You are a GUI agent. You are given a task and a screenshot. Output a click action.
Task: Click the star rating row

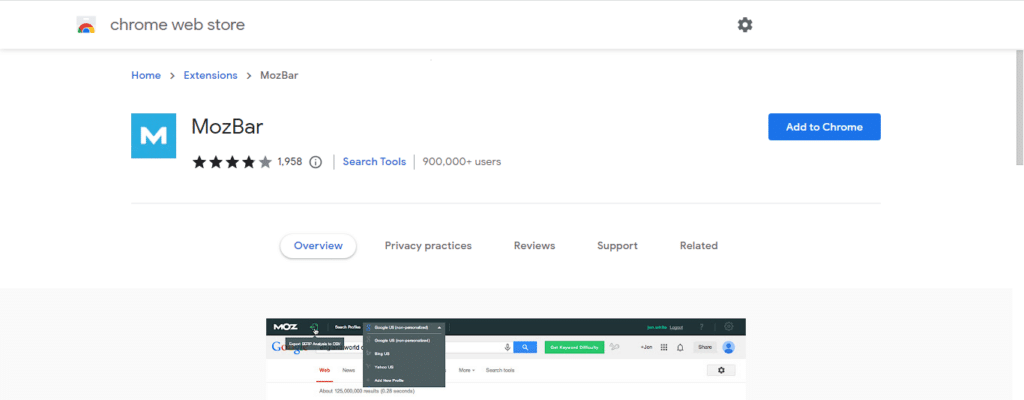coord(232,161)
